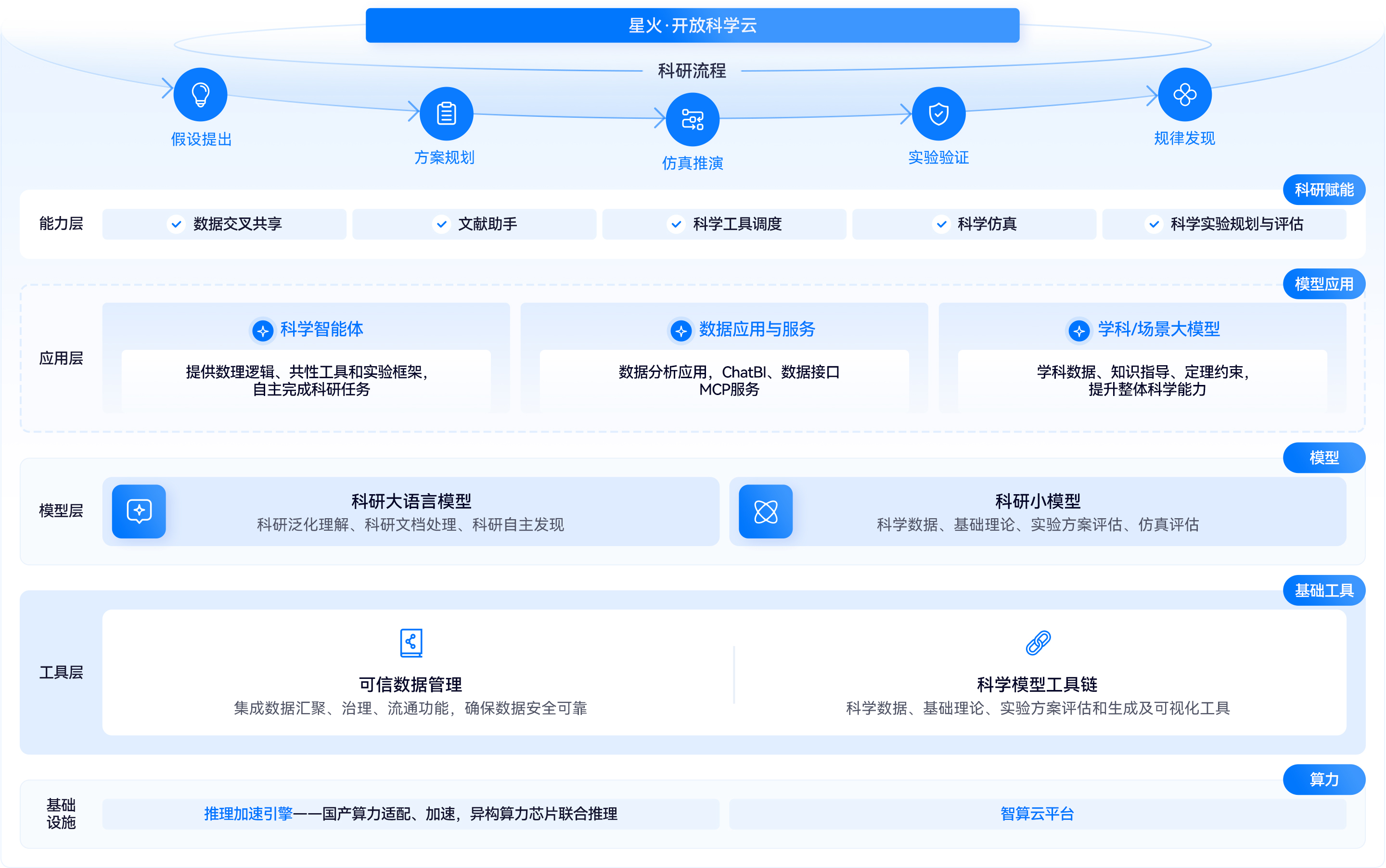Click the shield icon above 实验验证

point(938,114)
